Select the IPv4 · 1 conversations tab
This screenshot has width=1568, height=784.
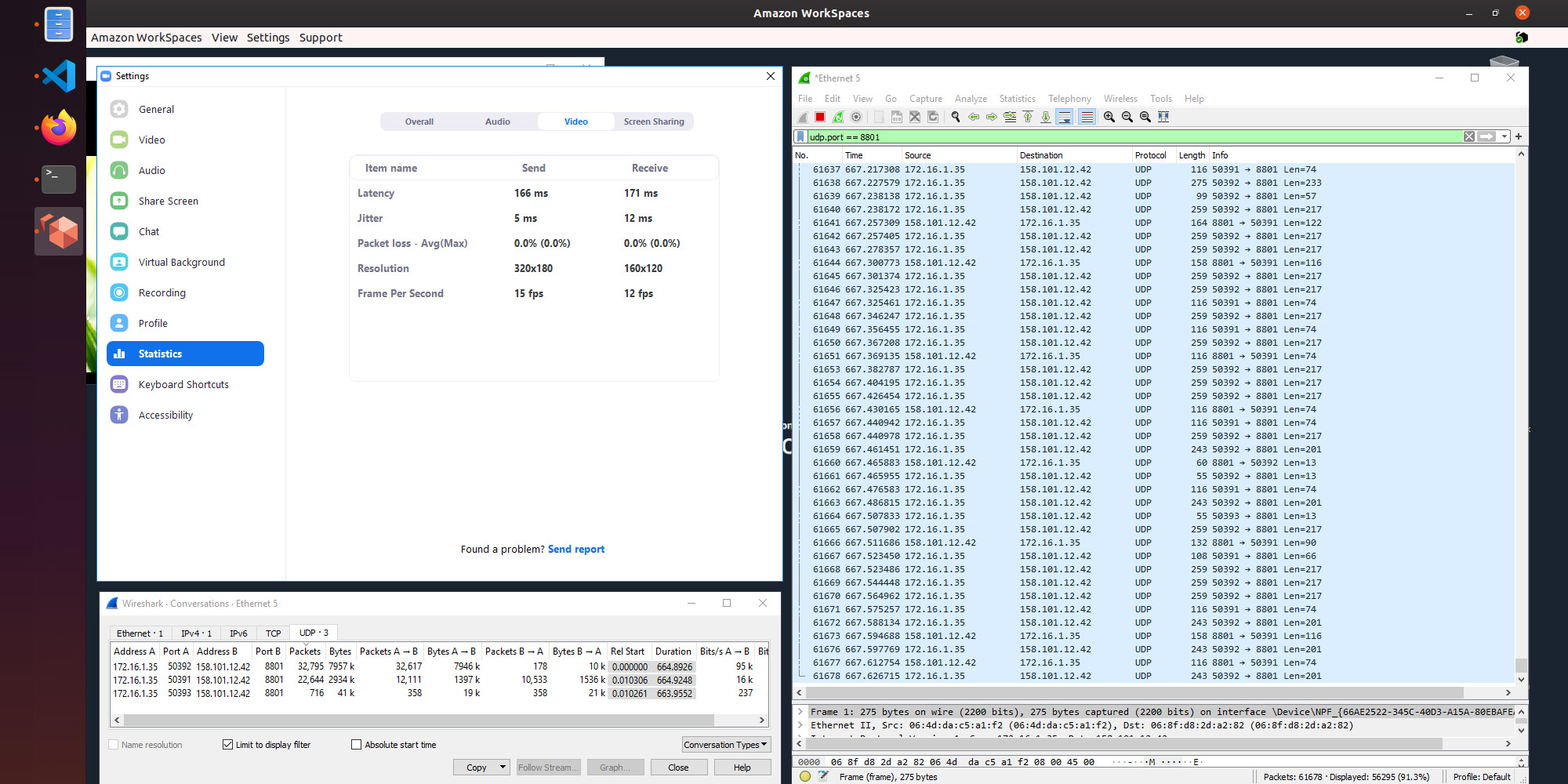(196, 633)
